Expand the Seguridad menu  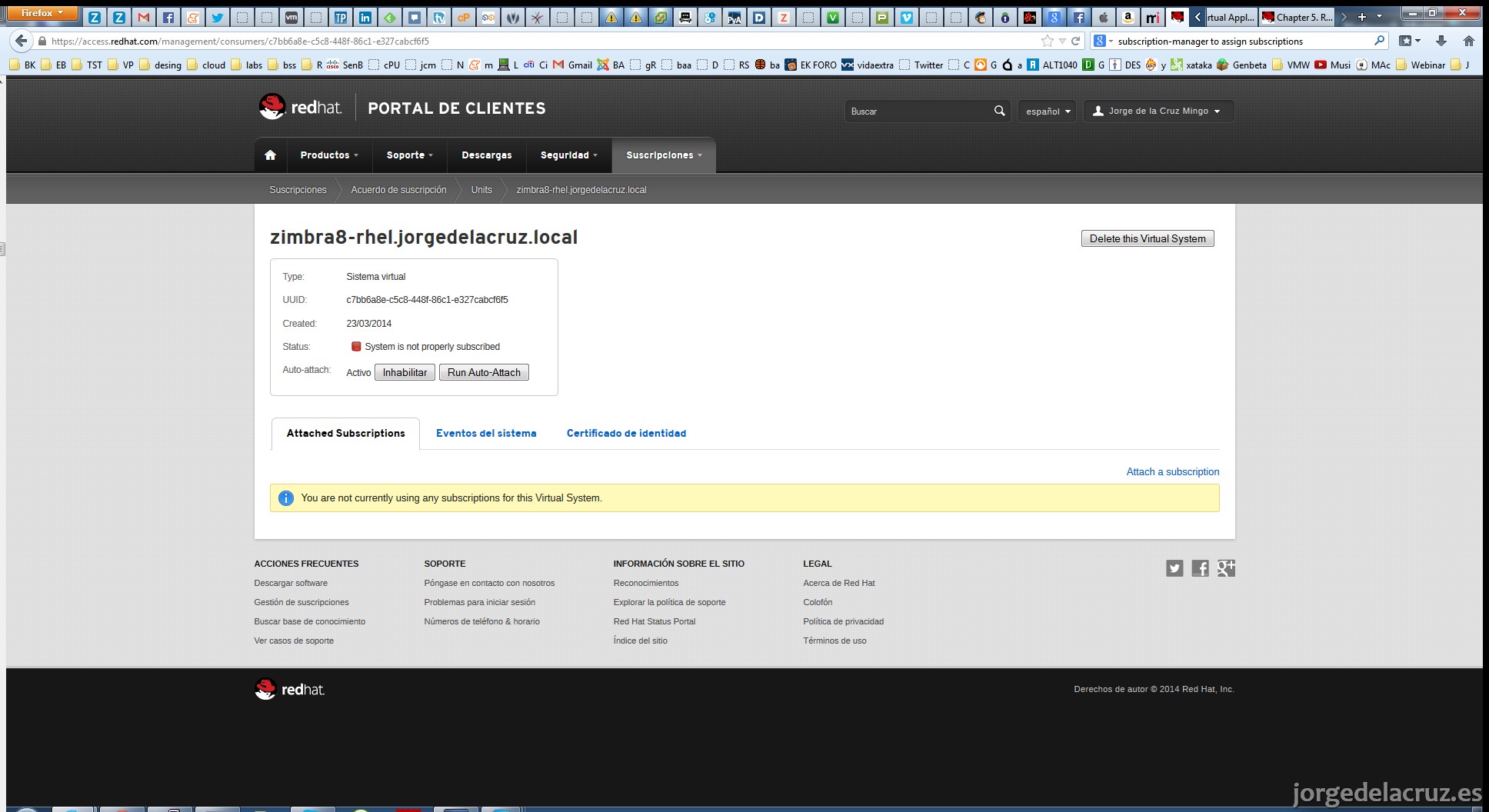click(569, 155)
